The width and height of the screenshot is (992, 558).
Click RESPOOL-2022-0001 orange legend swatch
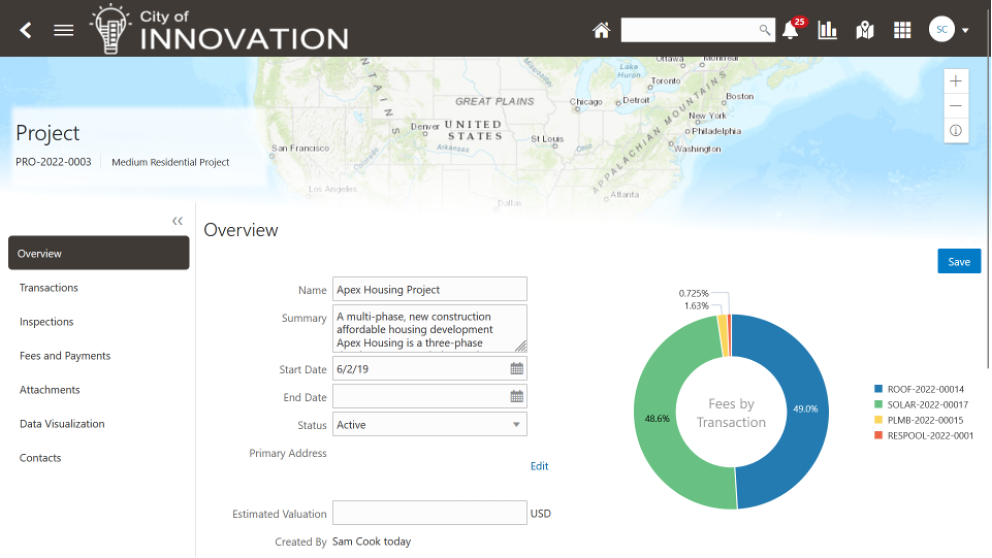click(x=878, y=435)
